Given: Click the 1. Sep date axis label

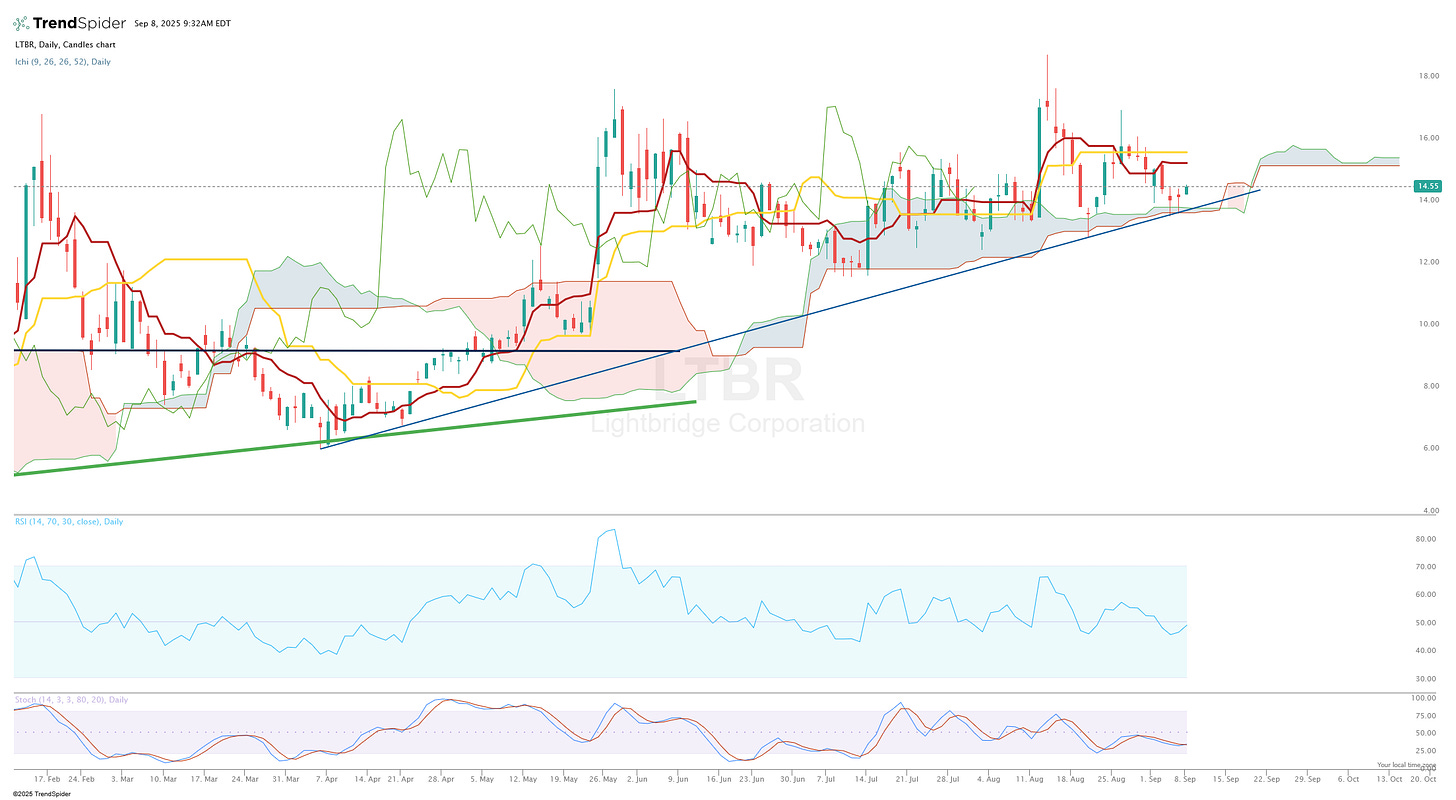Looking at the screenshot, I should (x=1152, y=777).
